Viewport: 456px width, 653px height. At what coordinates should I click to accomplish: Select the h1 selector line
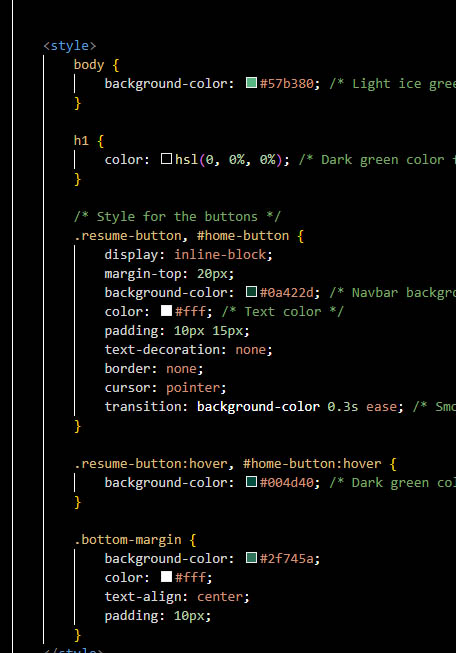89,140
